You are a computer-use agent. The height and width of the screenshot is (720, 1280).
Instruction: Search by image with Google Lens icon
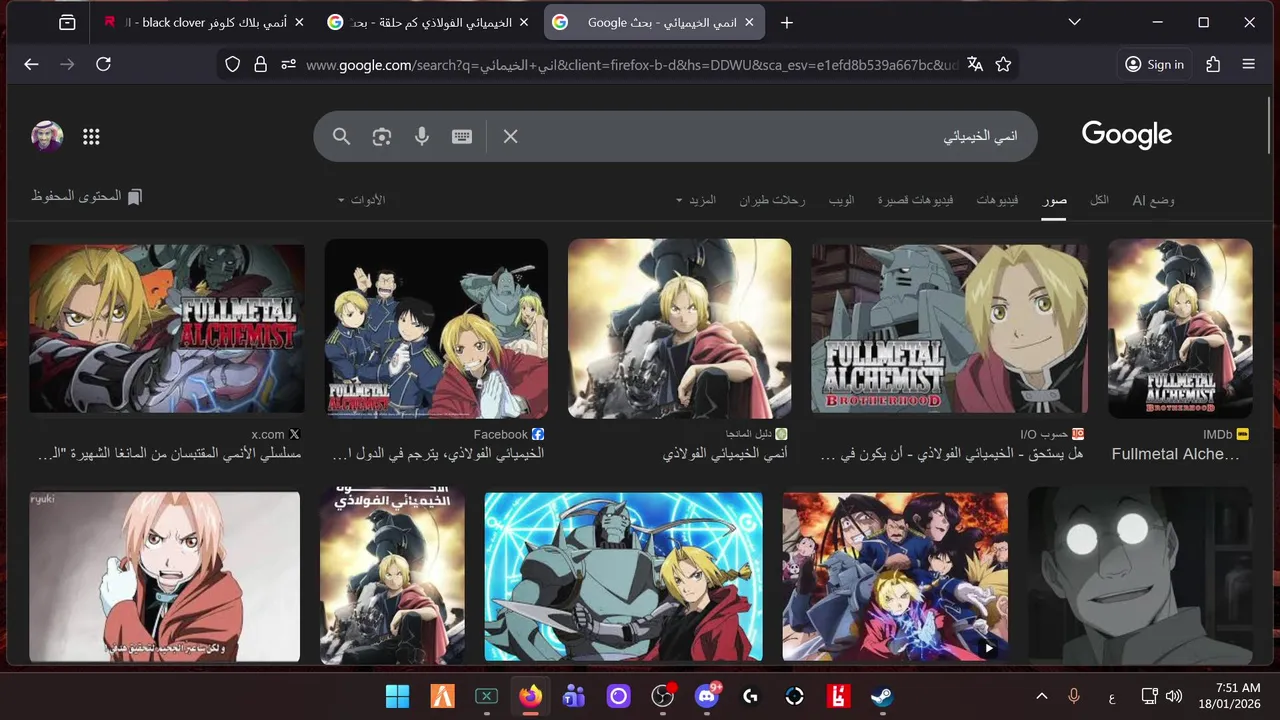click(x=382, y=136)
